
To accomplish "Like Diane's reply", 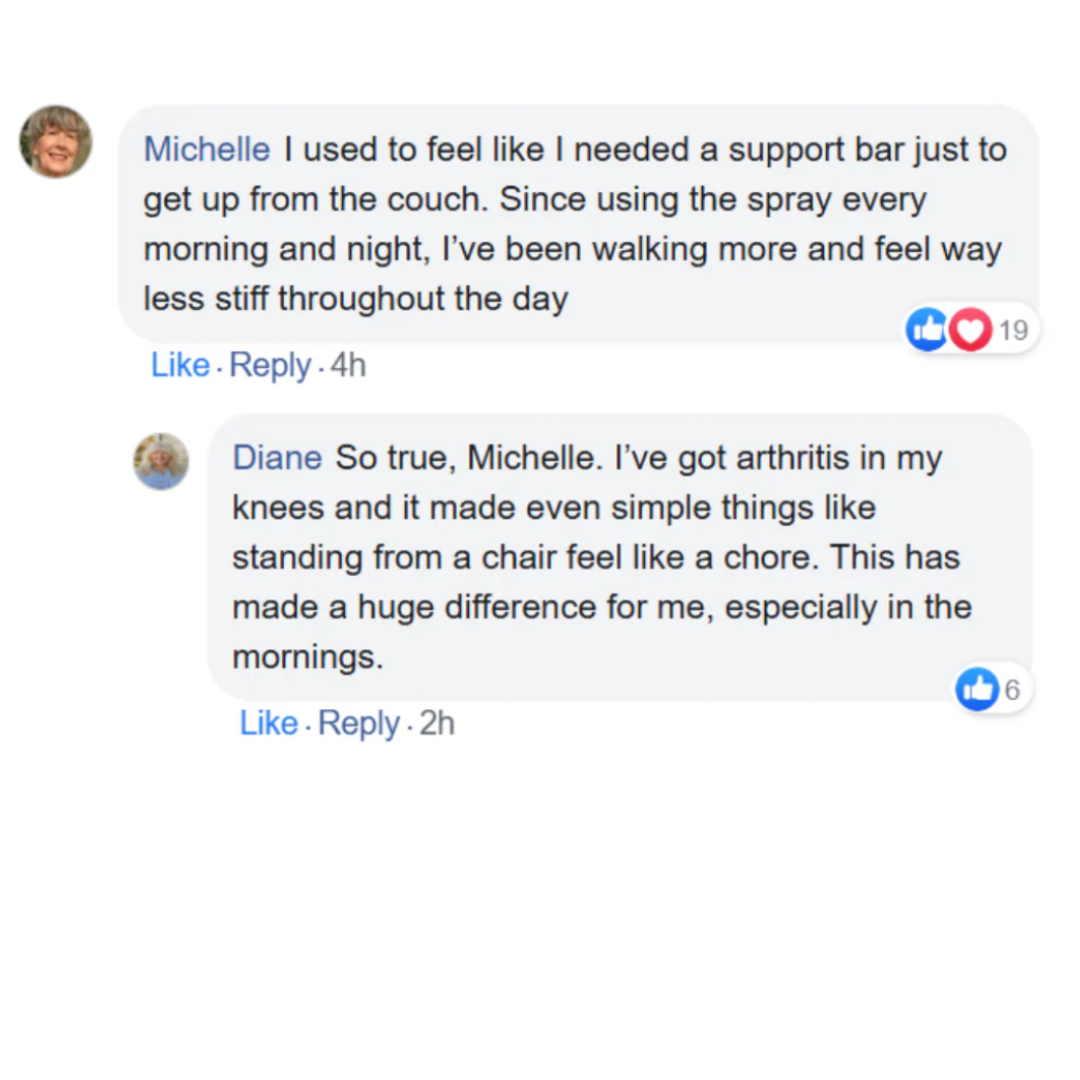I will point(268,723).
